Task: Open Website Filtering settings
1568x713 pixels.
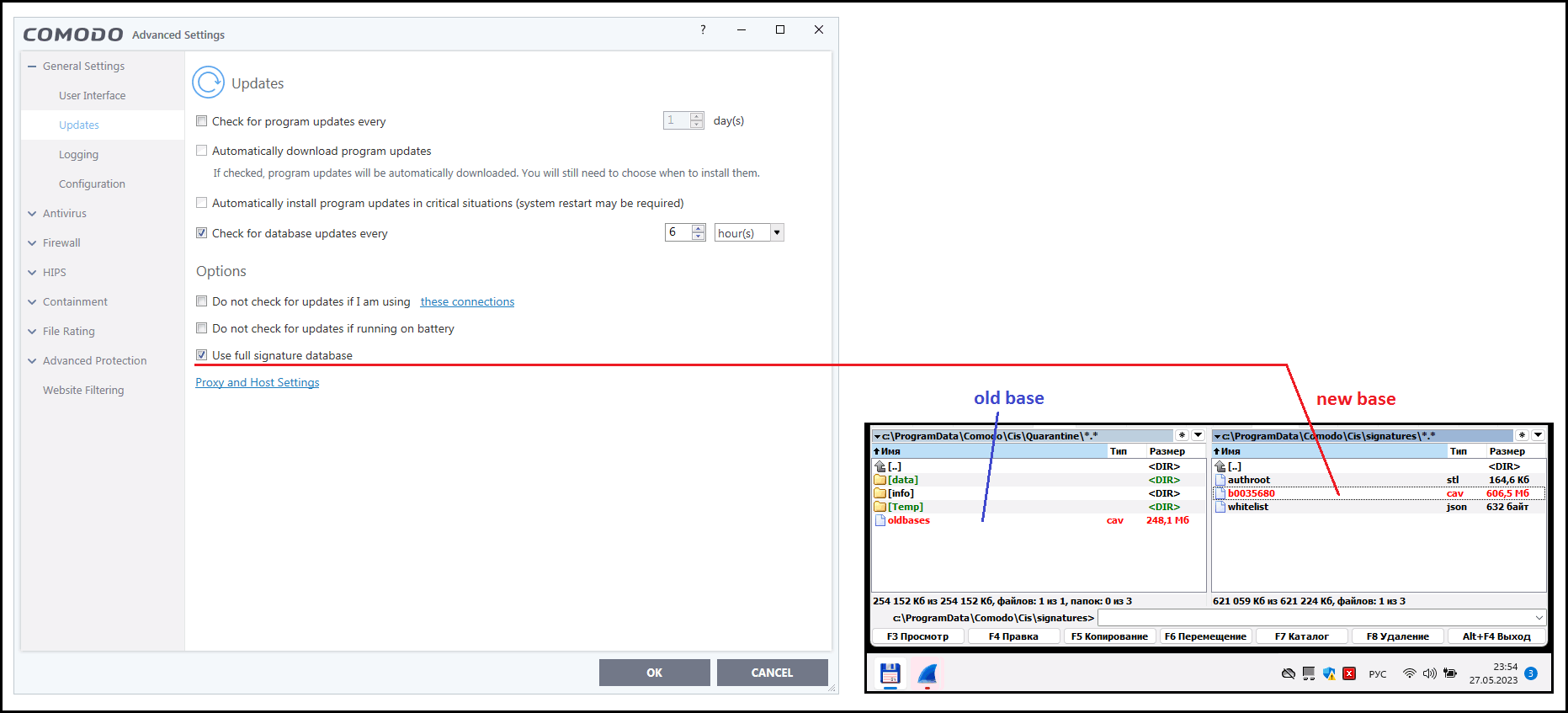Action: pyautogui.click(x=83, y=391)
